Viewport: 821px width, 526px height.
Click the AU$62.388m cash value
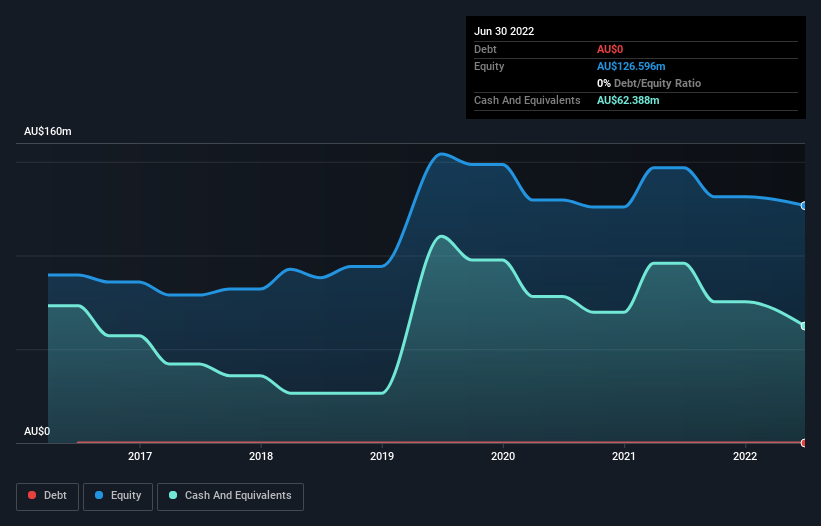click(628, 100)
